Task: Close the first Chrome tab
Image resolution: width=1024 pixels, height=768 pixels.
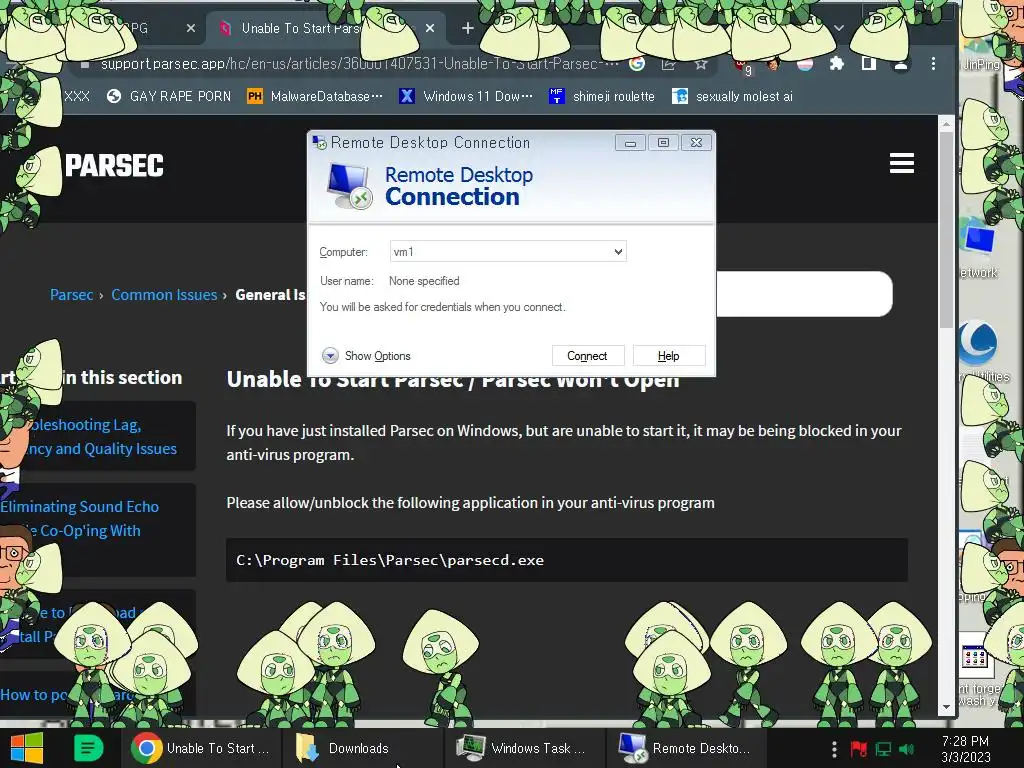Action: [190, 29]
